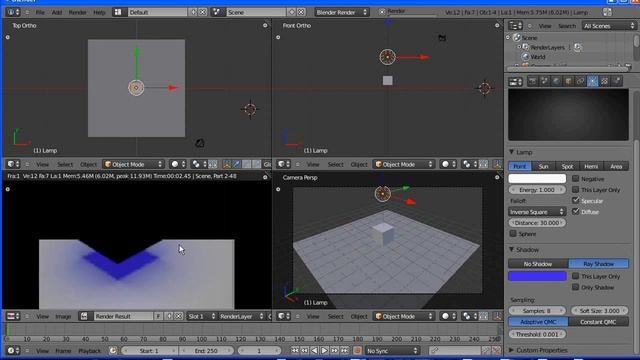Click play reverse button in timeline

(x=314, y=351)
